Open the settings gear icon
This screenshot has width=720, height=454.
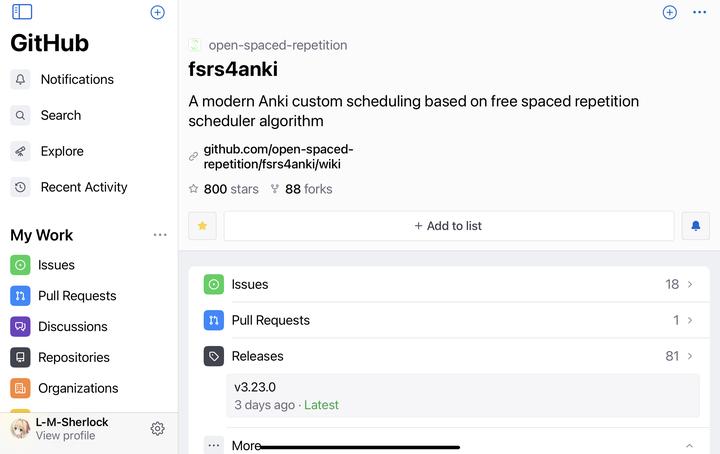pos(157,428)
